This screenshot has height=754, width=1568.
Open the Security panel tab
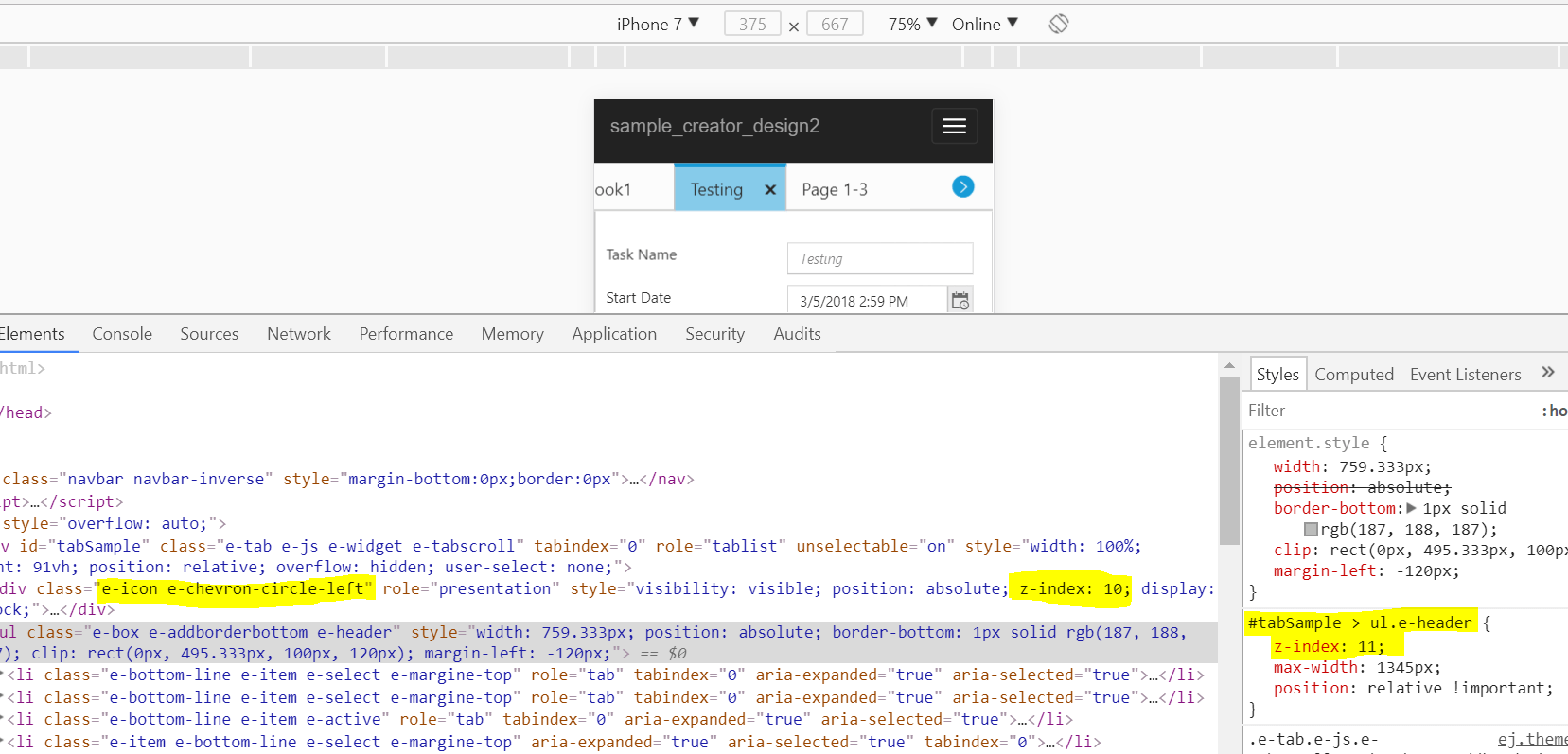pyautogui.click(x=714, y=334)
